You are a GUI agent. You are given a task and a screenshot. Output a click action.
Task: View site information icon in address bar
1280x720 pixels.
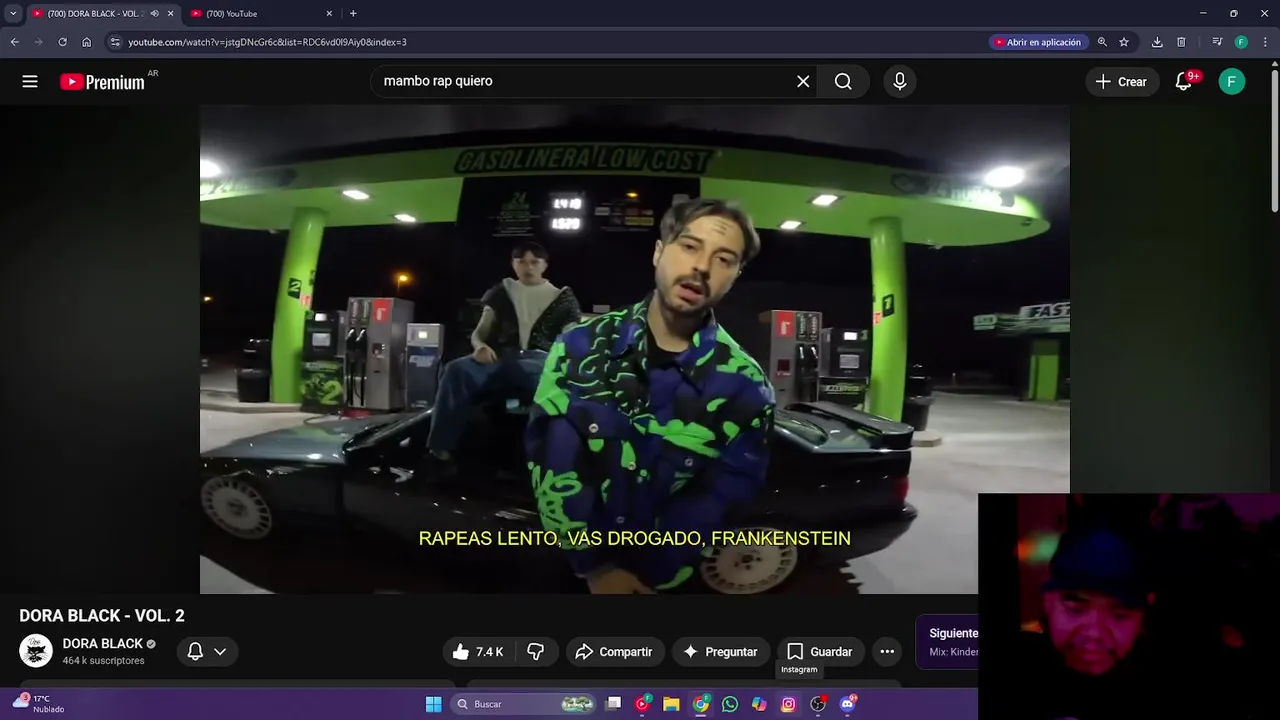[115, 42]
